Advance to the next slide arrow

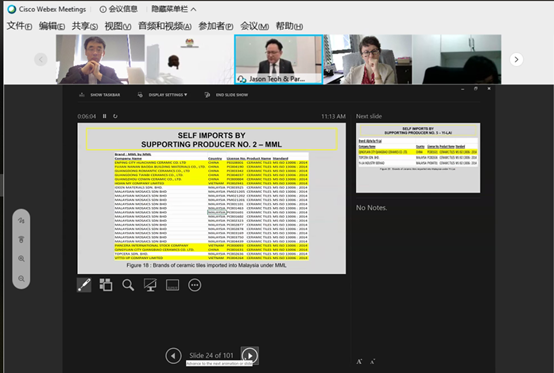[250, 355]
